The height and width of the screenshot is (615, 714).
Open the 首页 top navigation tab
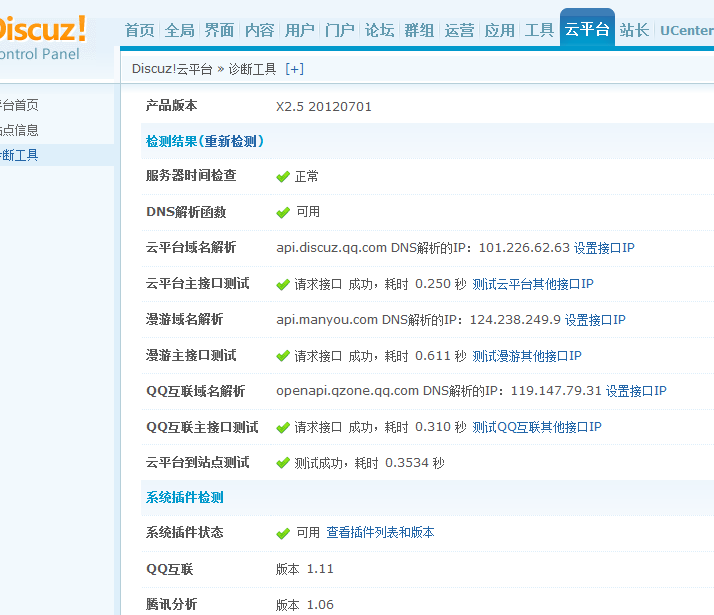(x=139, y=30)
